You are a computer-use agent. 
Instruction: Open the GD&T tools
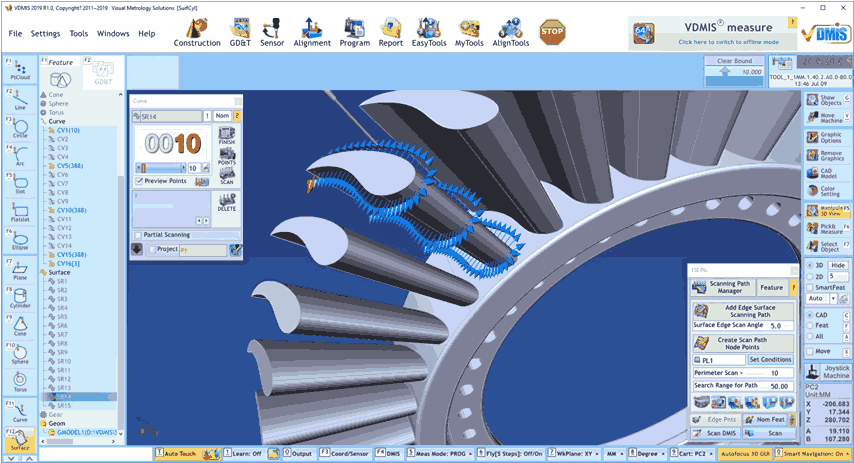click(240, 33)
